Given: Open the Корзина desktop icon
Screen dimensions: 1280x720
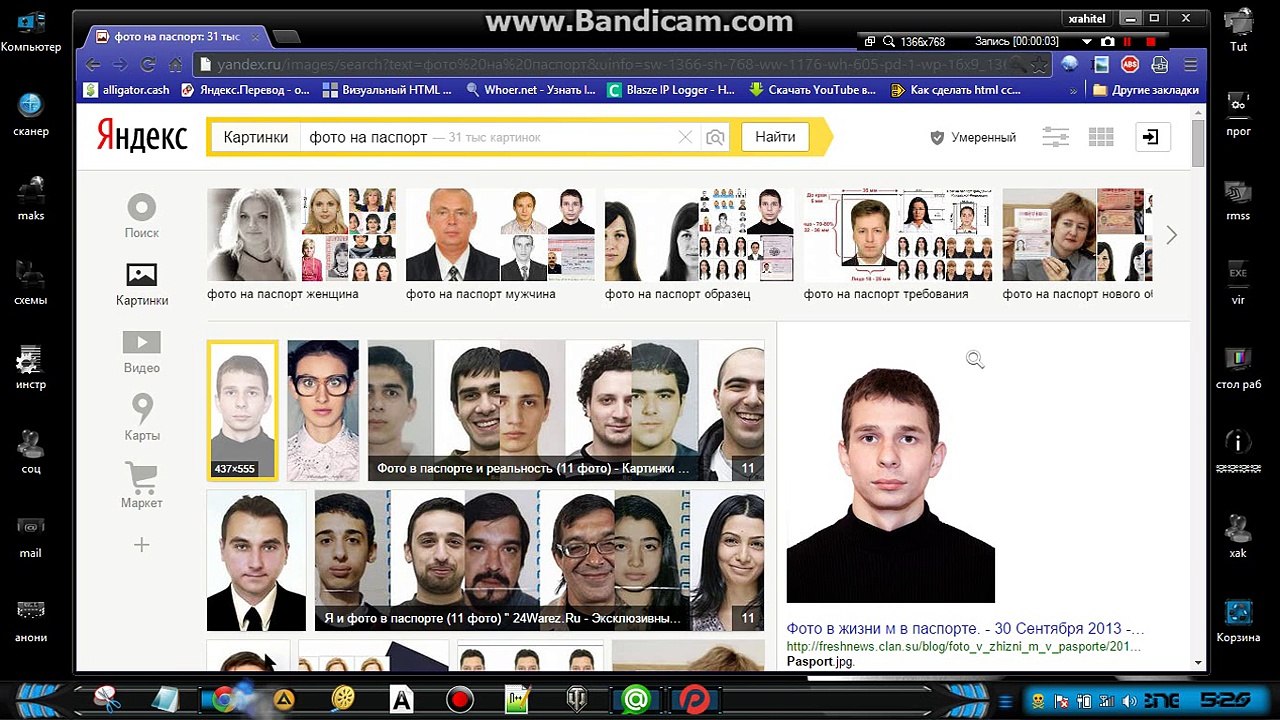Looking at the screenshot, I should coord(1238,619).
